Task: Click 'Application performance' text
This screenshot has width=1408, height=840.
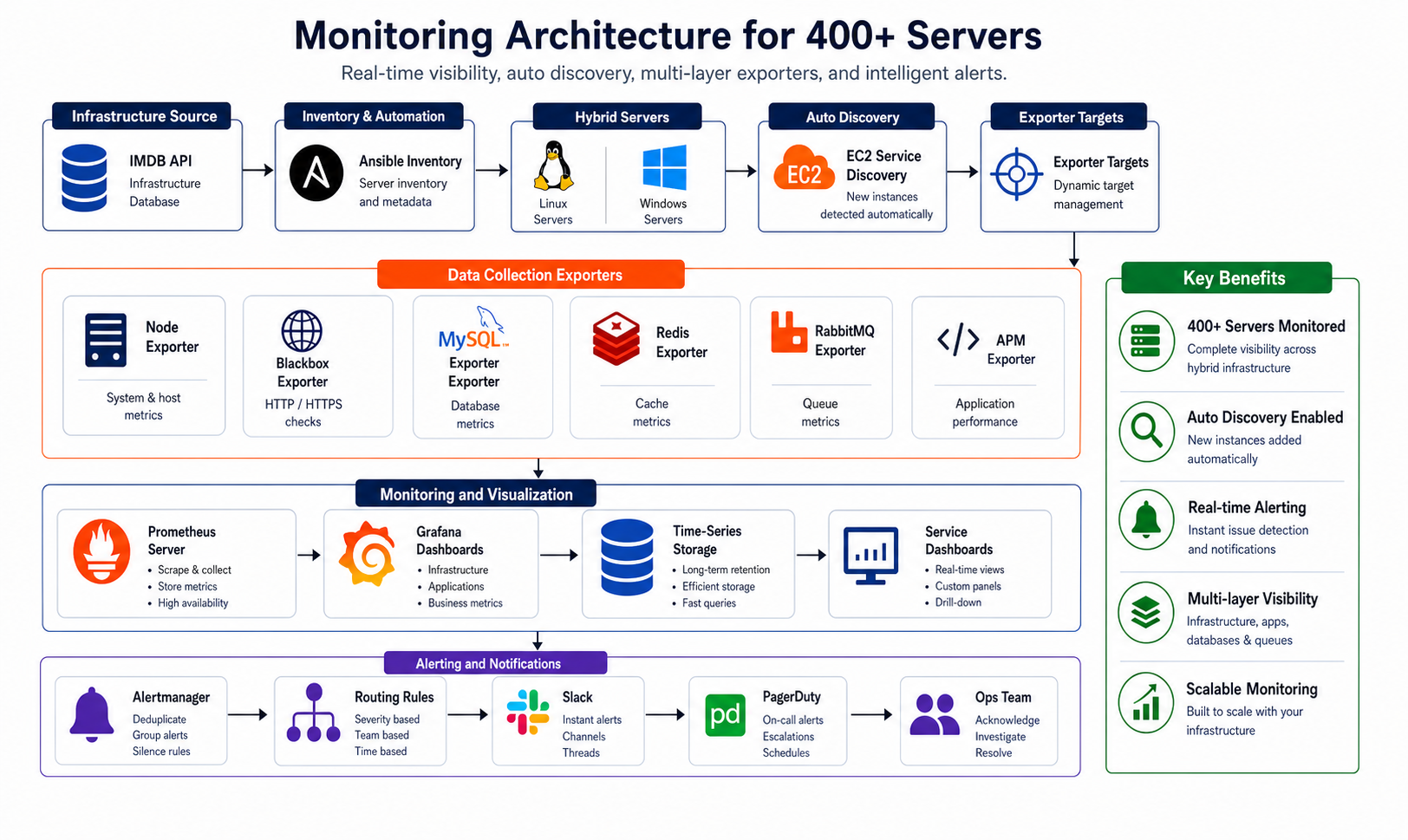Action: [985, 413]
